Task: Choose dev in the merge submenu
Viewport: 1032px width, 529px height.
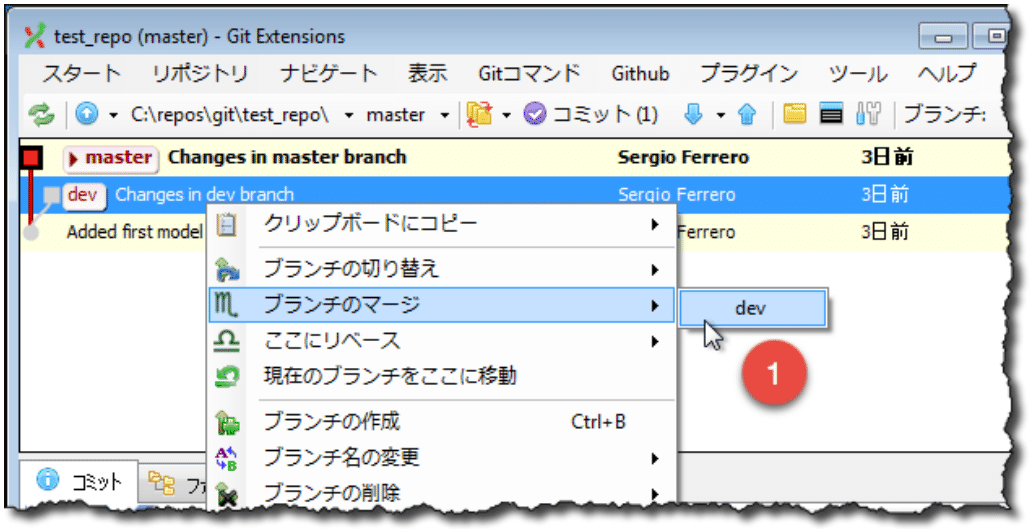Action: tap(752, 308)
